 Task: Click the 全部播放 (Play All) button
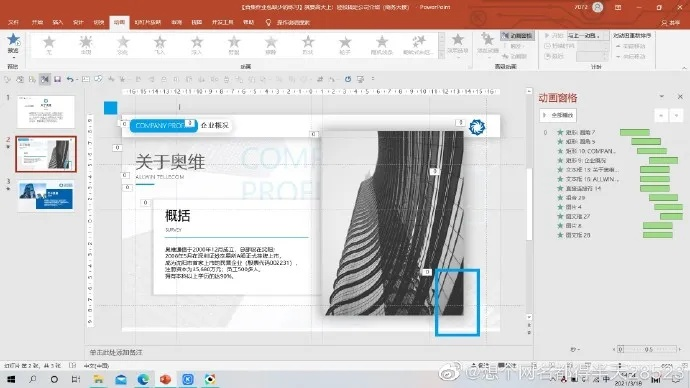click(x=558, y=115)
